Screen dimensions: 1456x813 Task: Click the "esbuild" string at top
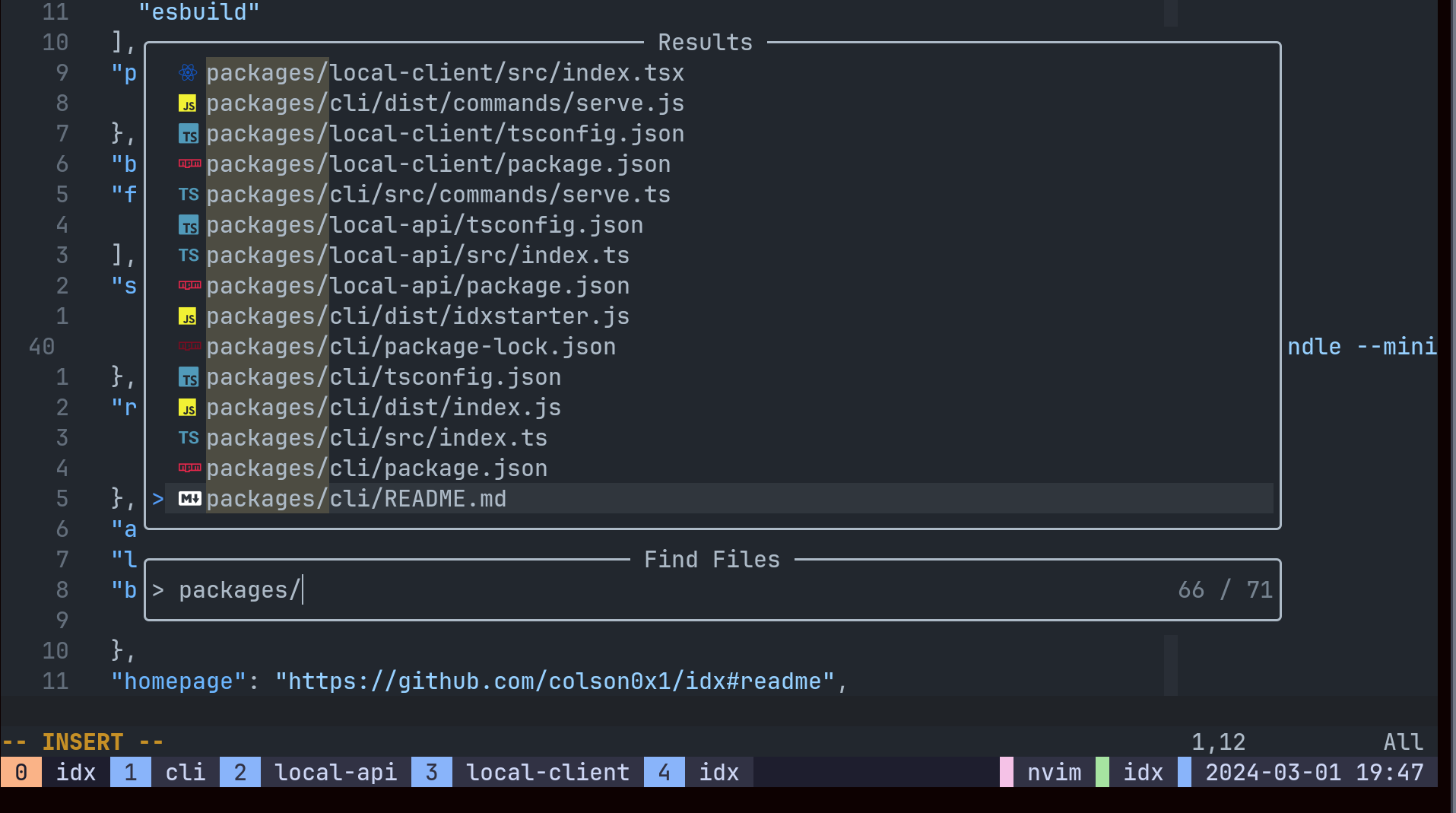[x=198, y=12]
